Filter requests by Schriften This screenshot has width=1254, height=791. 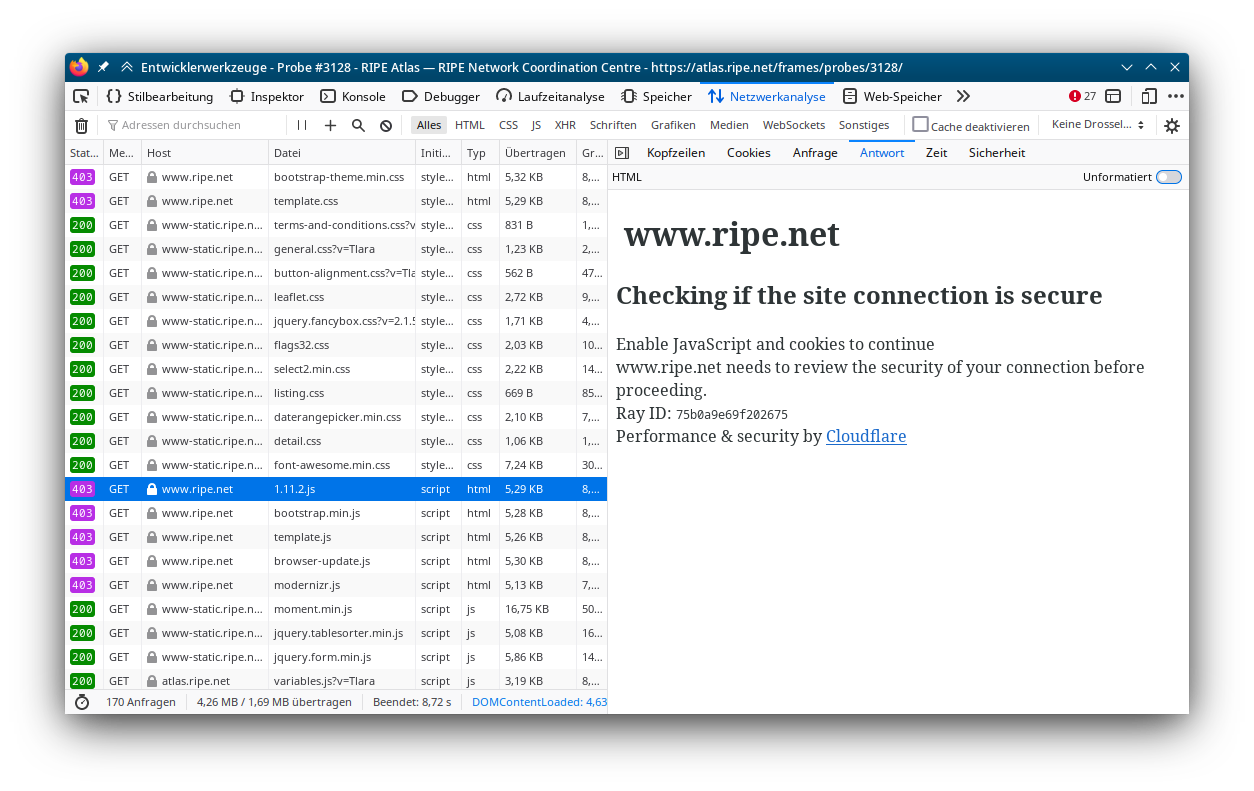pyautogui.click(x=613, y=125)
